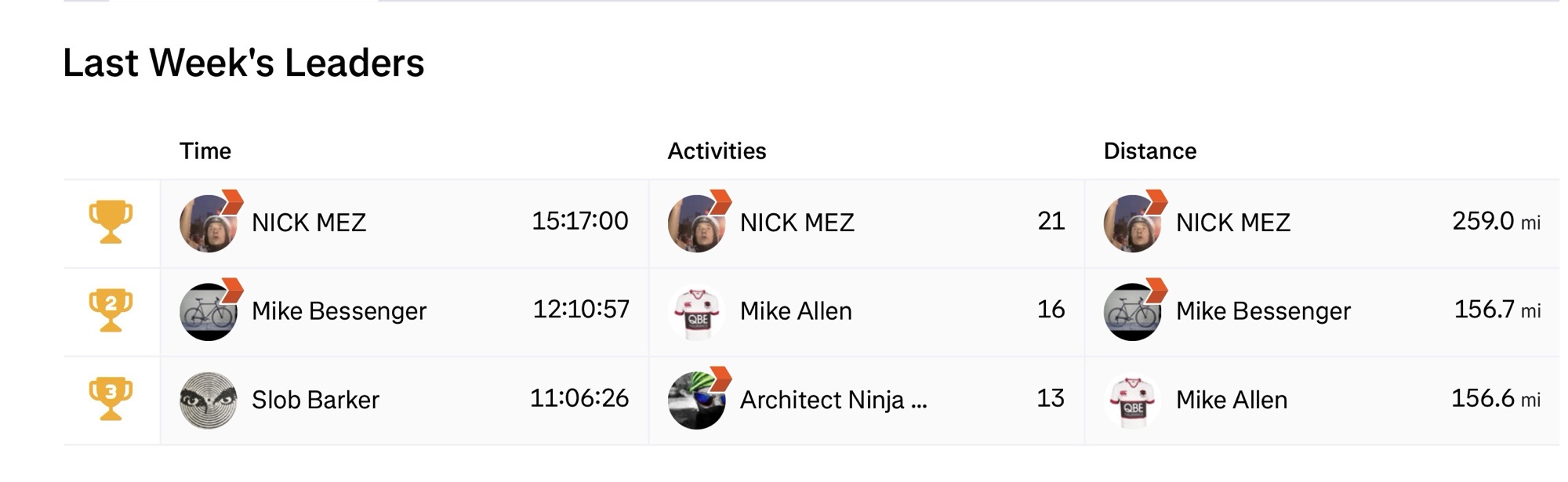Click Slob Barker's eyes avatar
The height and width of the screenshot is (482, 1568).
[209, 400]
